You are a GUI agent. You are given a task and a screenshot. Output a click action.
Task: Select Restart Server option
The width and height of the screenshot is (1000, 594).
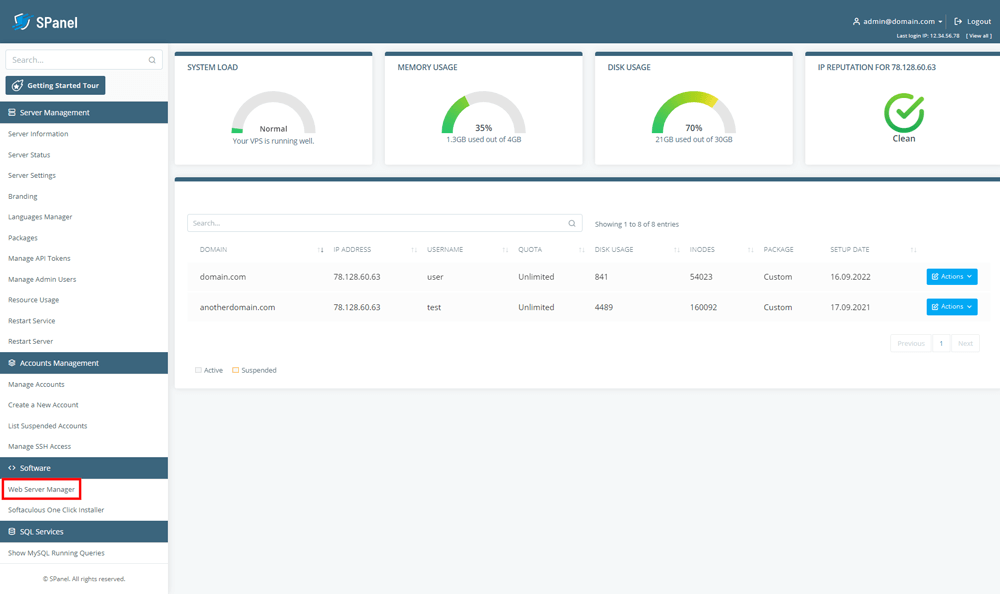coord(30,341)
